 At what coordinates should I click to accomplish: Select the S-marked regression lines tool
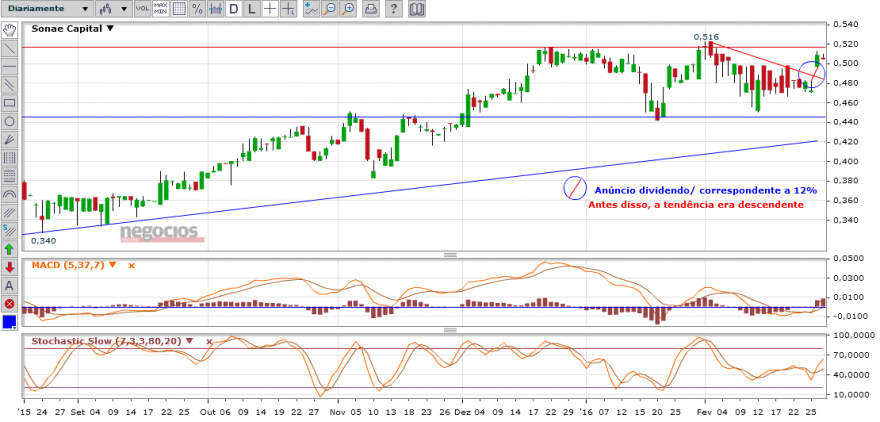point(9,231)
